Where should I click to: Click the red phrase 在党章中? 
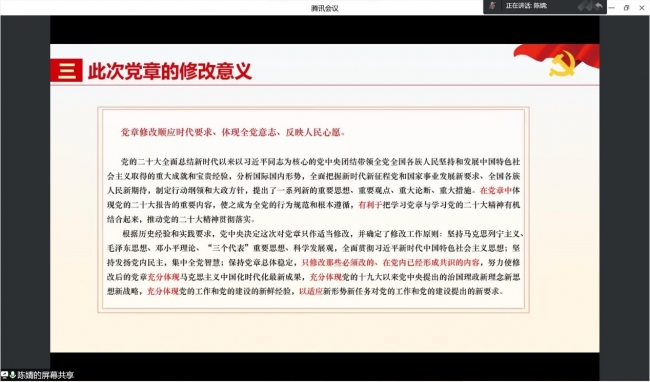(496, 191)
